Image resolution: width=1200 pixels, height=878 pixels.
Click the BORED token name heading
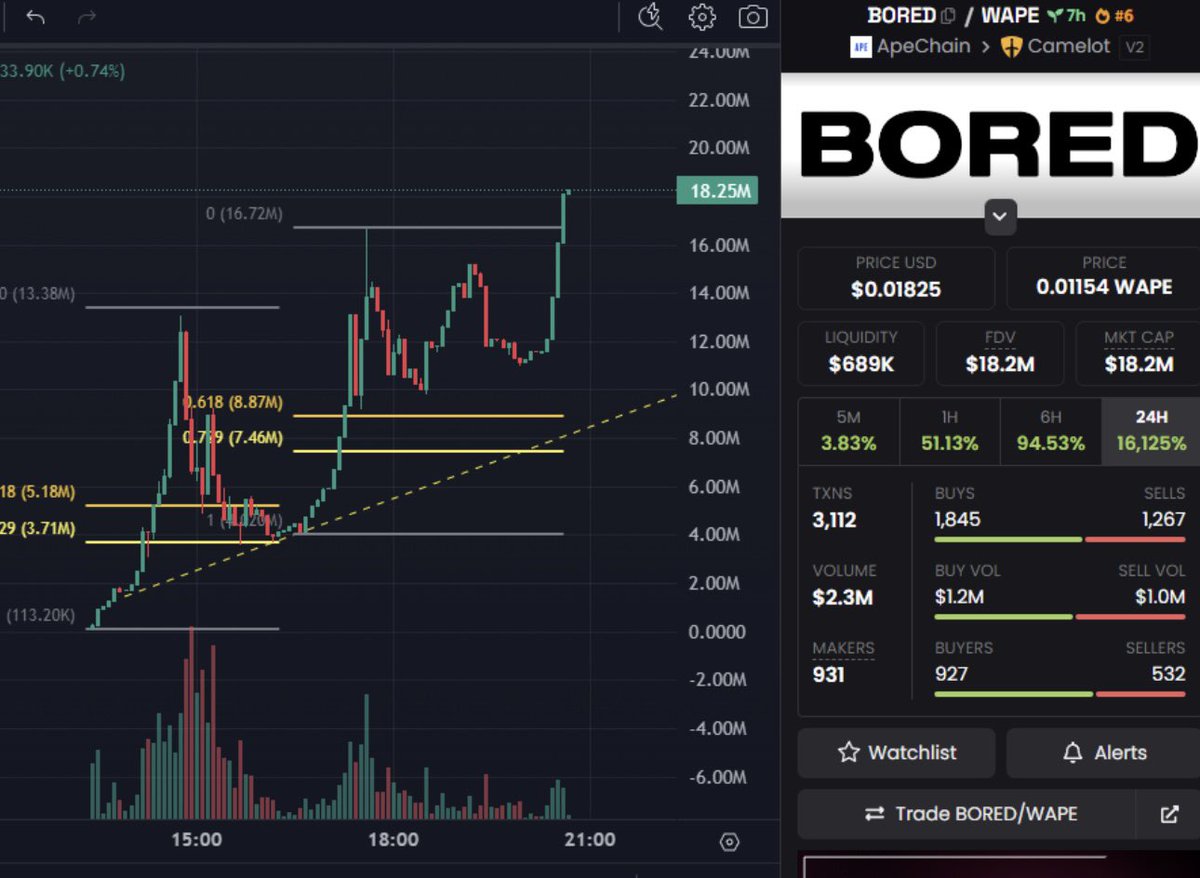tap(902, 16)
